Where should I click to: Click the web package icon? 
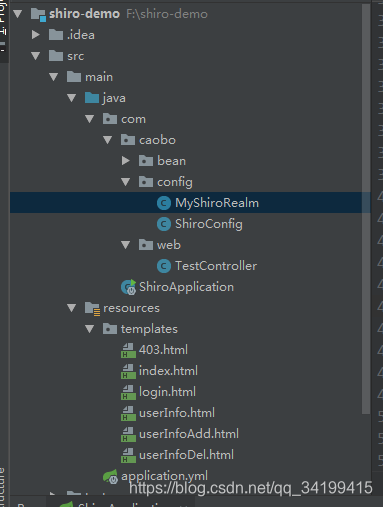pyautogui.click(x=146, y=245)
